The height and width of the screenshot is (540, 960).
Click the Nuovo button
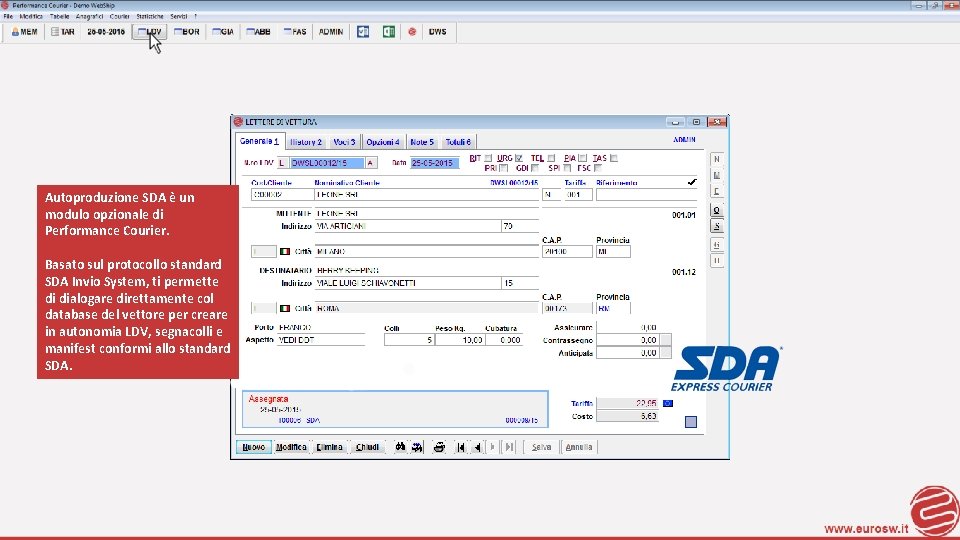[253, 447]
